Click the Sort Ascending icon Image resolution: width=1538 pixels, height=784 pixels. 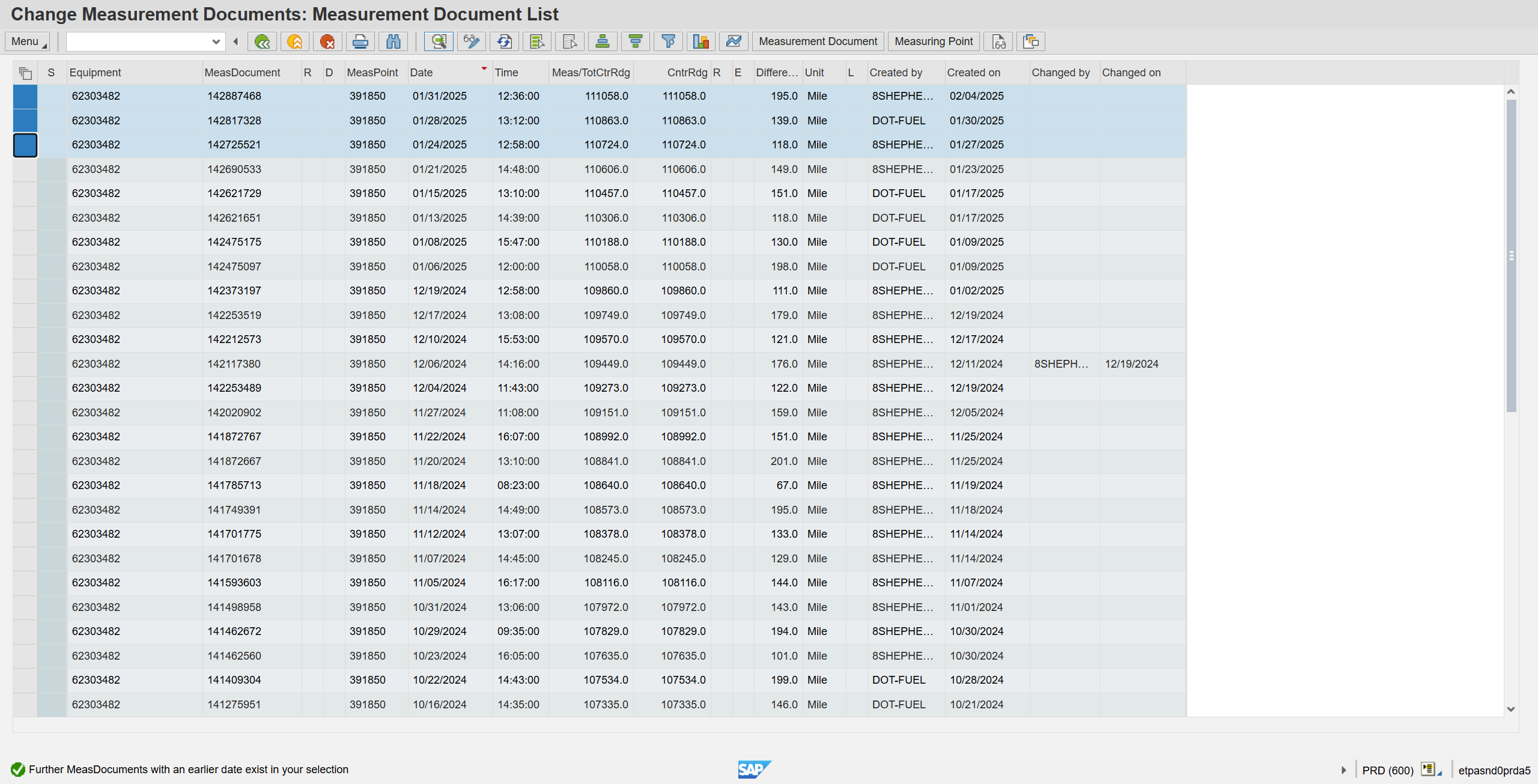pos(603,41)
